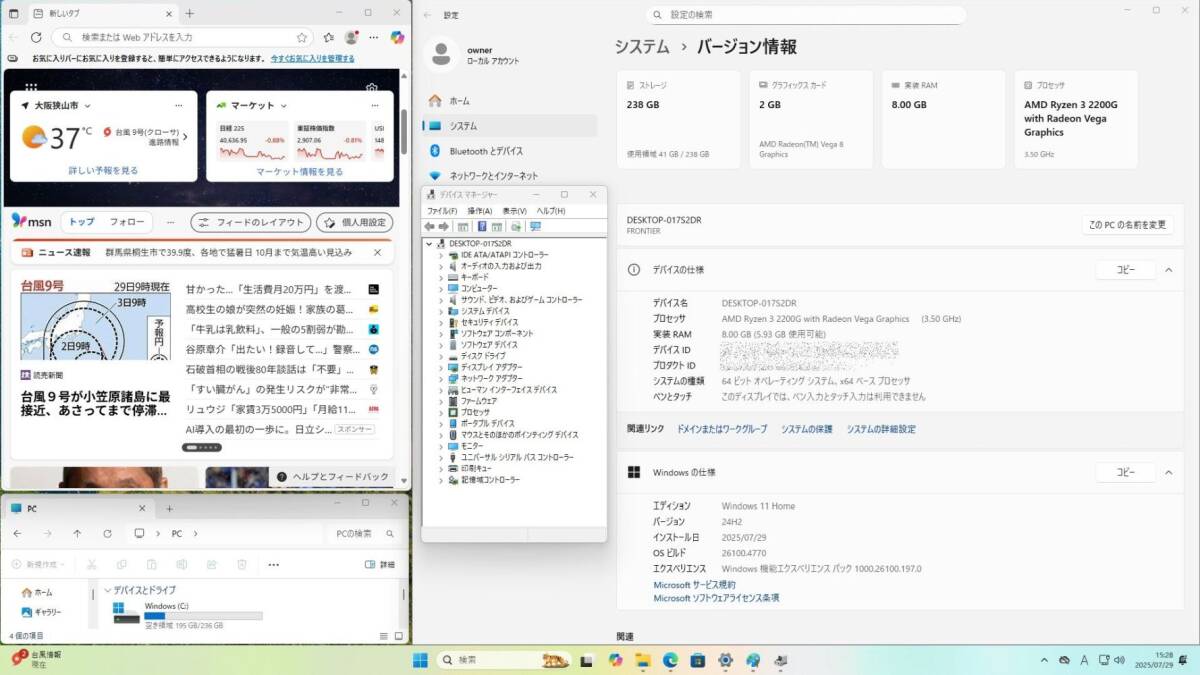Image resolution: width=1200 pixels, height=675 pixels.
Task: Go back in File Explorer
Action: pyautogui.click(x=17, y=533)
